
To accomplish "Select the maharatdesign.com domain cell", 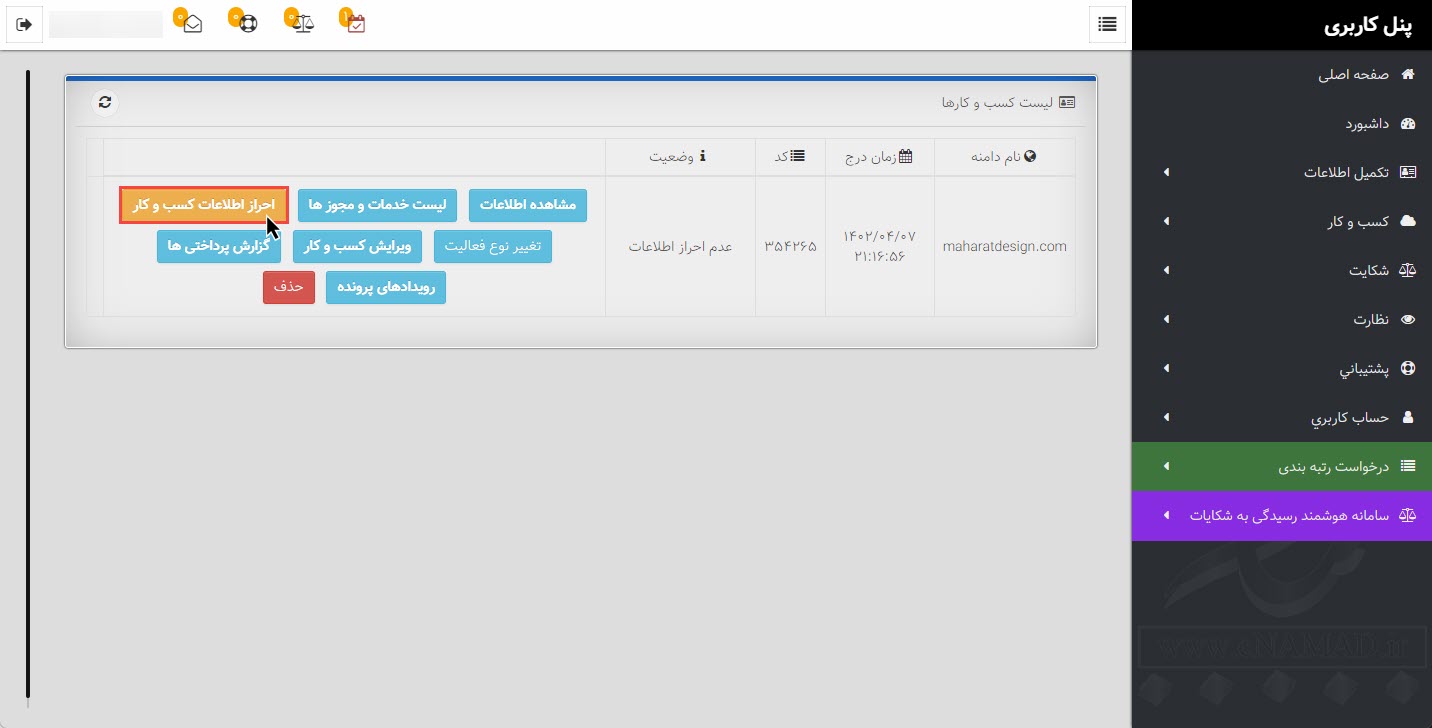I will (1004, 246).
